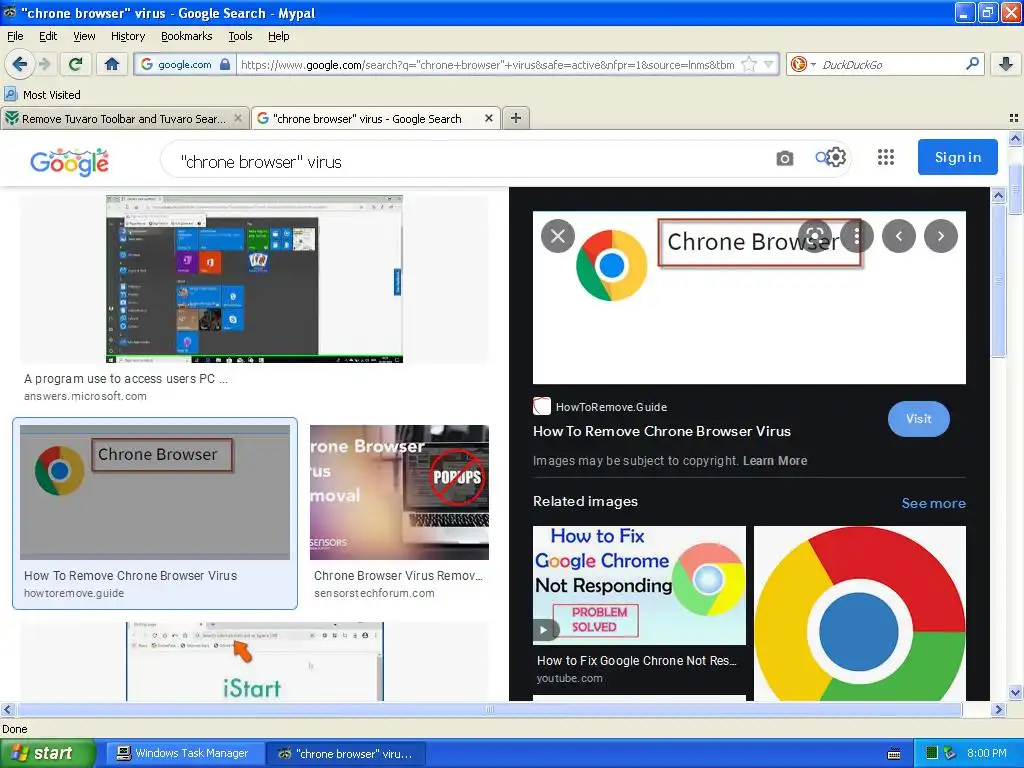The height and width of the screenshot is (768, 1024).
Task: Click the Sign in button
Action: [x=957, y=157]
